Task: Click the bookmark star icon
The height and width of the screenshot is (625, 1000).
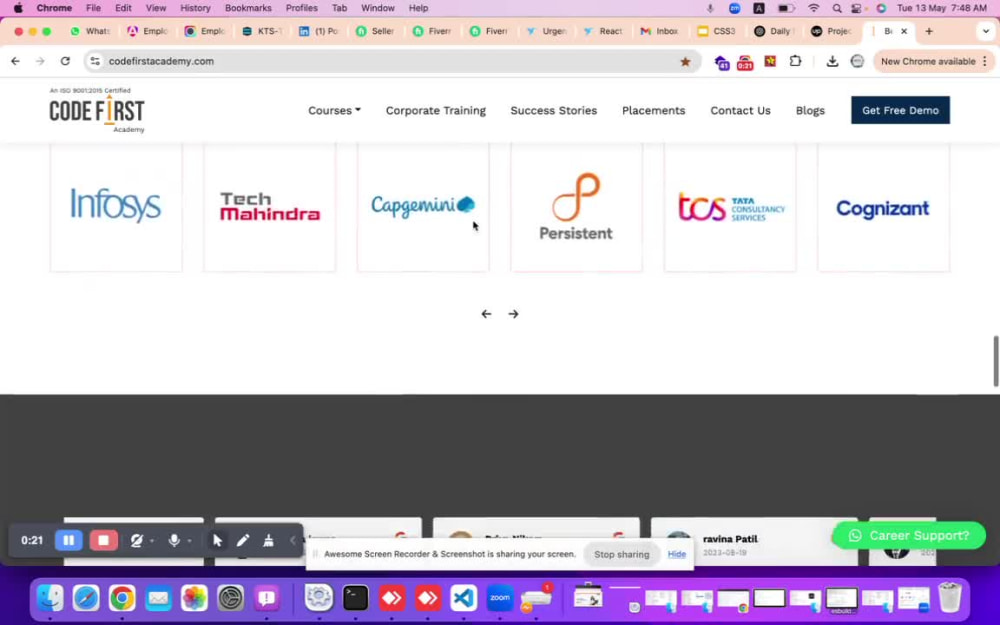Action: (x=685, y=61)
